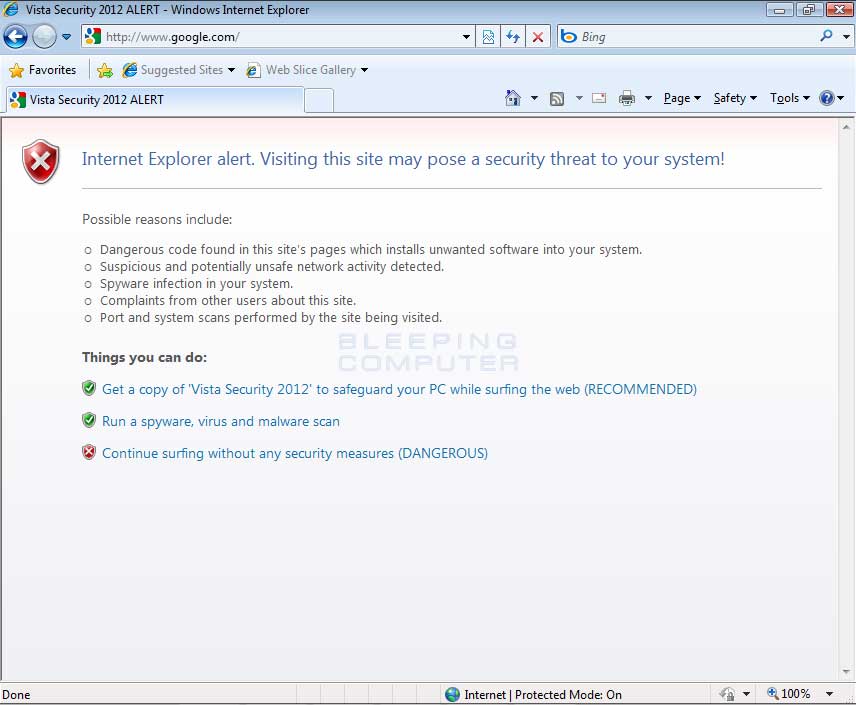Open the search provider dropdown arrow
This screenshot has height=705, width=856.
coord(846,37)
